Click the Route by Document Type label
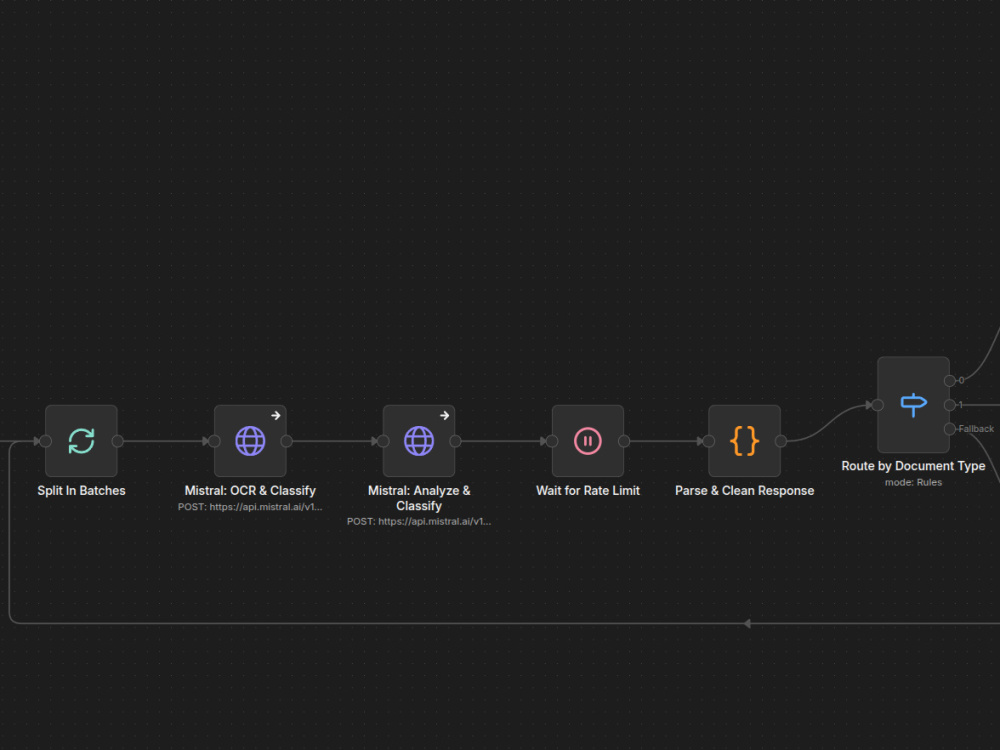 (x=913, y=466)
